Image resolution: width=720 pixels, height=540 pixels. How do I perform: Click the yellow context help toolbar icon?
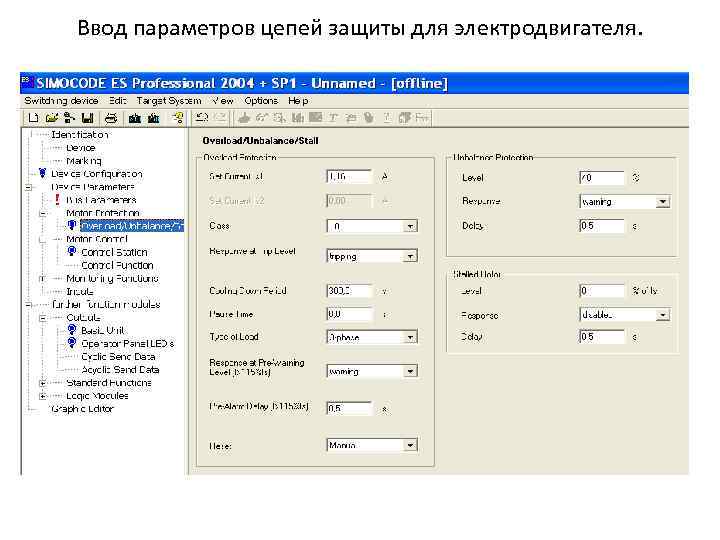[x=178, y=118]
